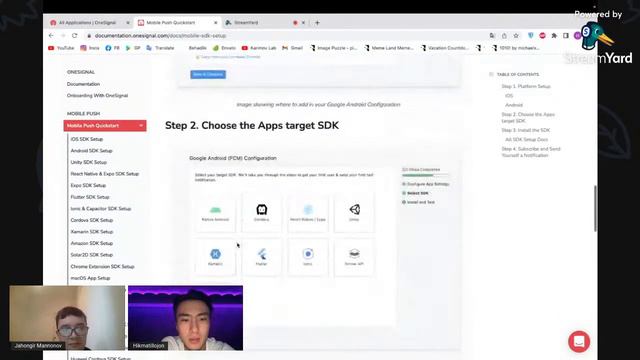The width and height of the screenshot is (640, 360).
Task: Close the All Applications OneSignal tab
Action: click(x=128, y=23)
